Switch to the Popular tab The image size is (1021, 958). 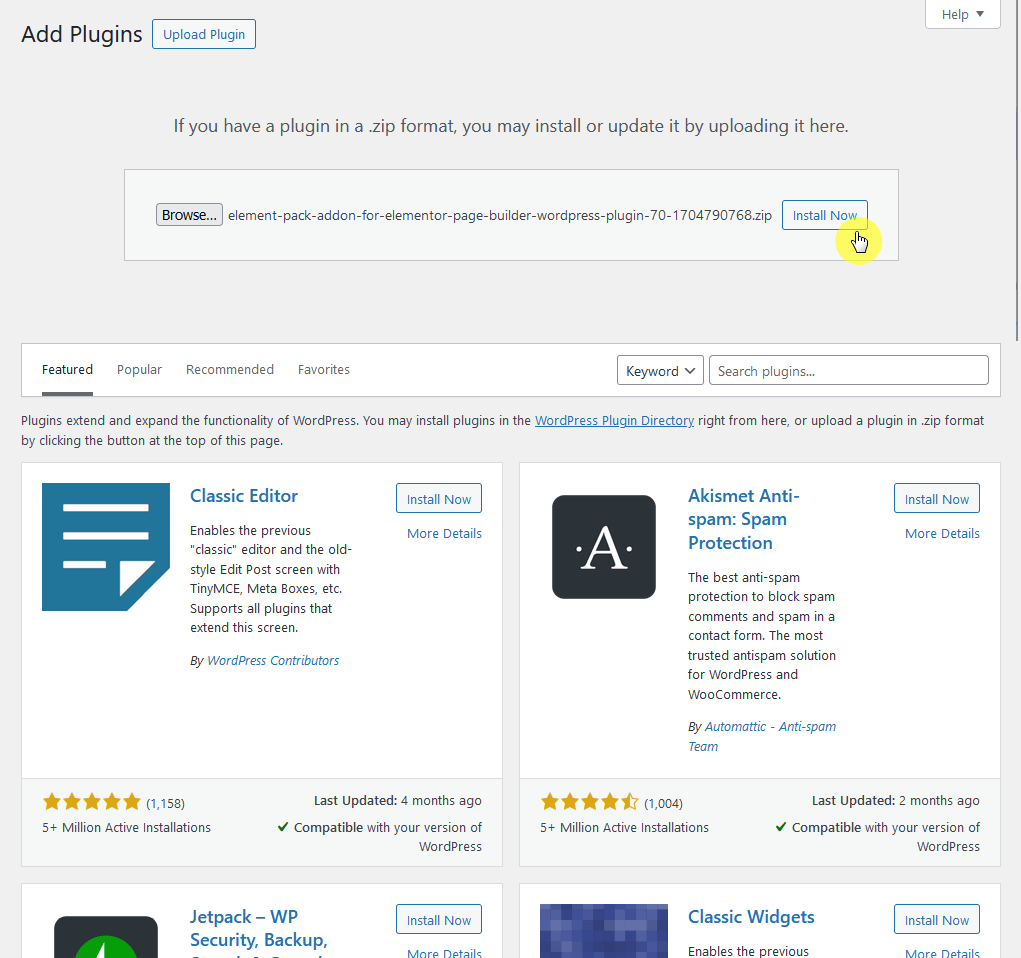point(139,369)
